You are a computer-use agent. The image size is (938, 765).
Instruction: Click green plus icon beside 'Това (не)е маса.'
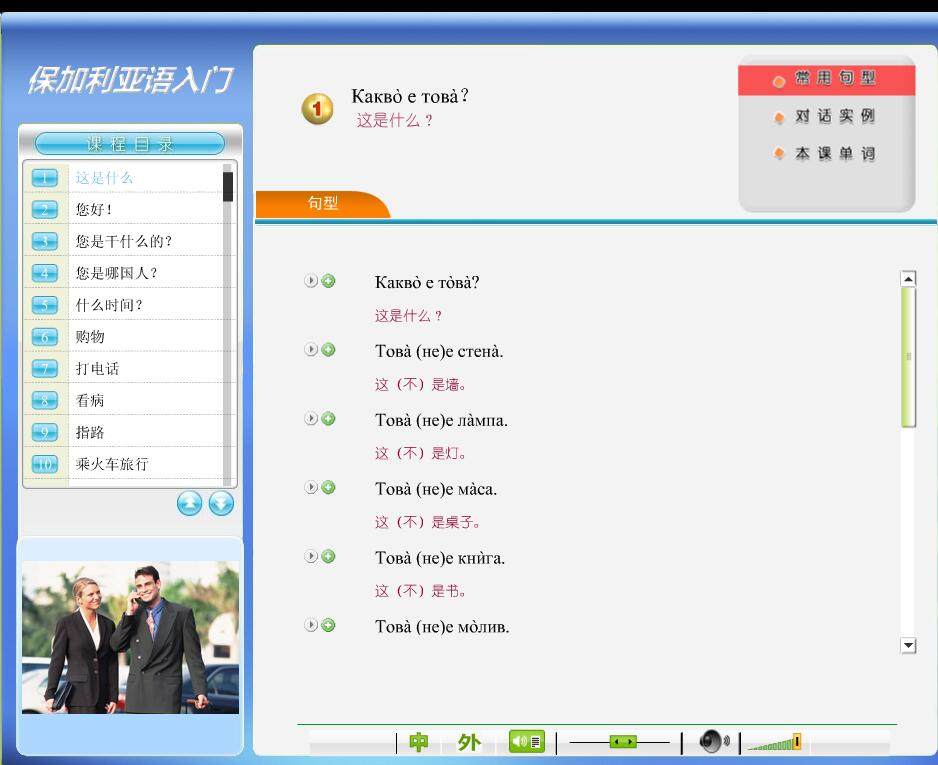[x=328, y=488]
